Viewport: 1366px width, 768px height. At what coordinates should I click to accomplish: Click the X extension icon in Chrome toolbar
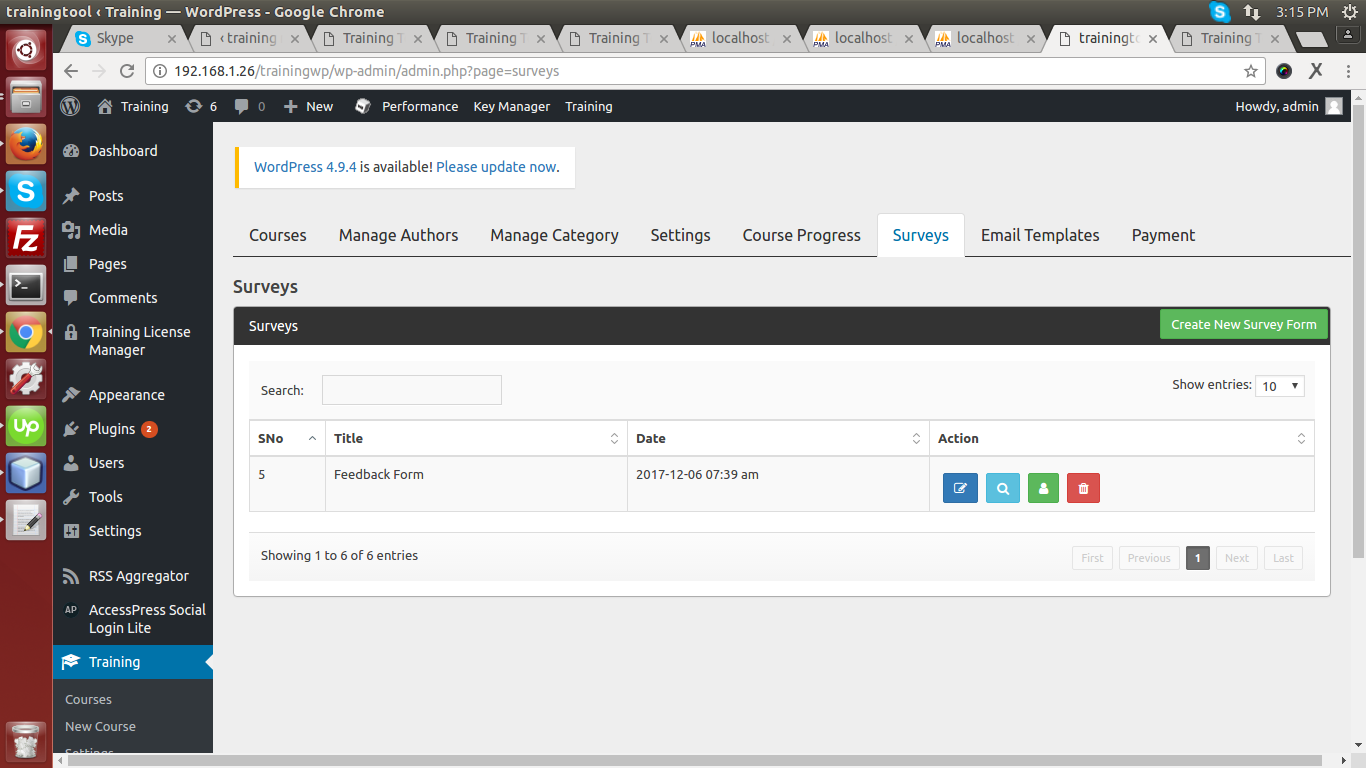point(1316,71)
